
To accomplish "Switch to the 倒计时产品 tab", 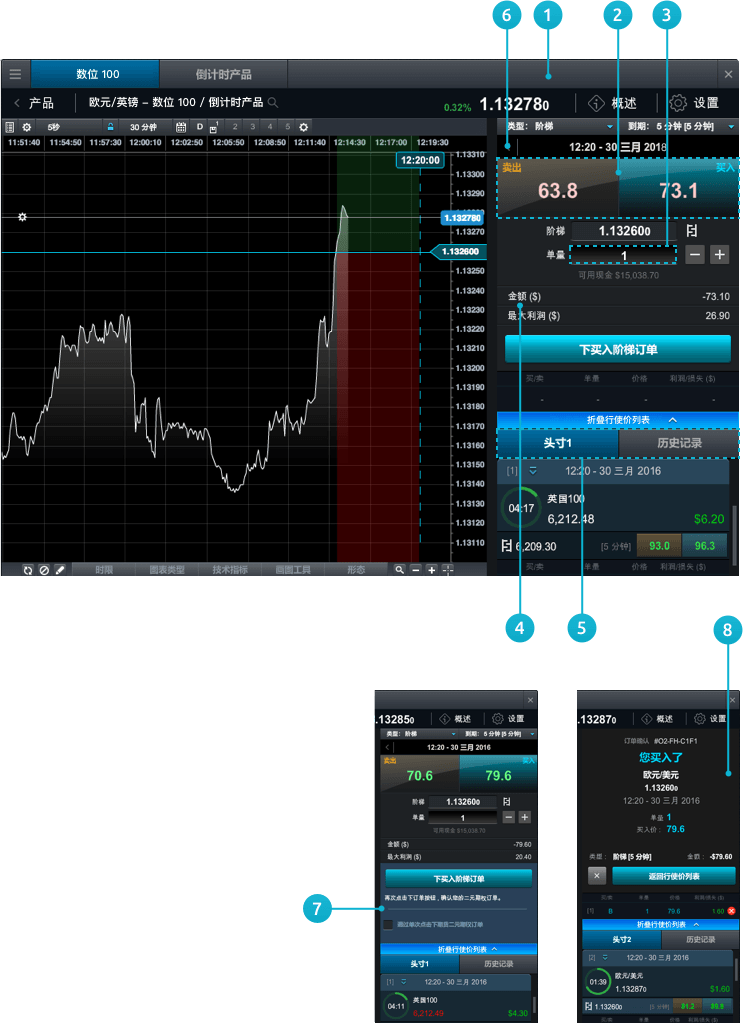I will (224, 74).
